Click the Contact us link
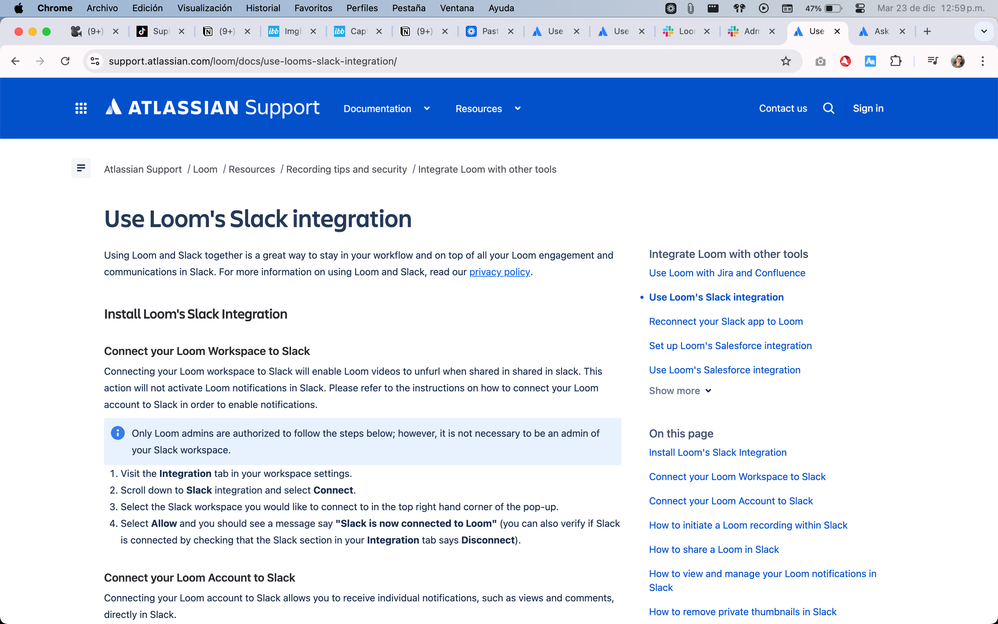Viewport: 998px width, 624px height. (x=783, y=108)
